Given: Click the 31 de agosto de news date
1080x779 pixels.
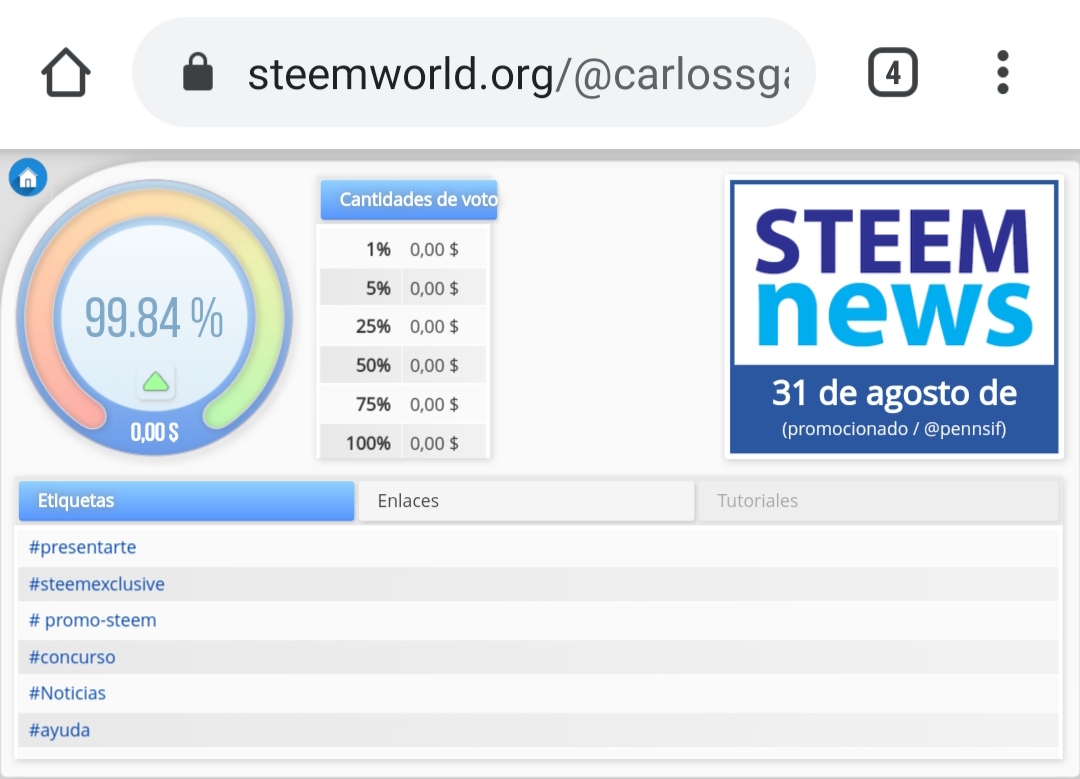Looking at the screenshot, I should [x=894, y=393].
